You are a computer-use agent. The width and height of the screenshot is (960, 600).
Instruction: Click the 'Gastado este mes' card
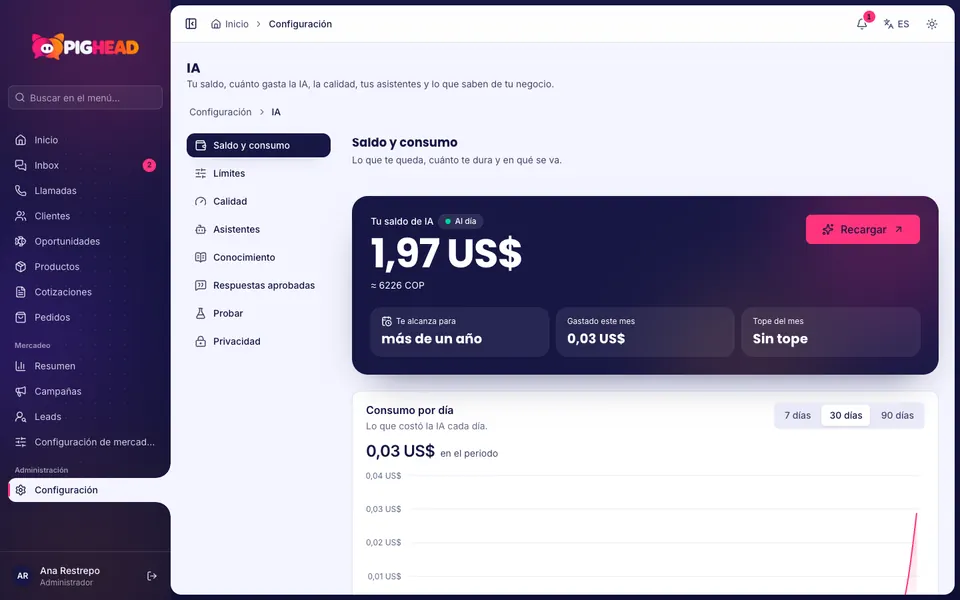coord(645,332)
